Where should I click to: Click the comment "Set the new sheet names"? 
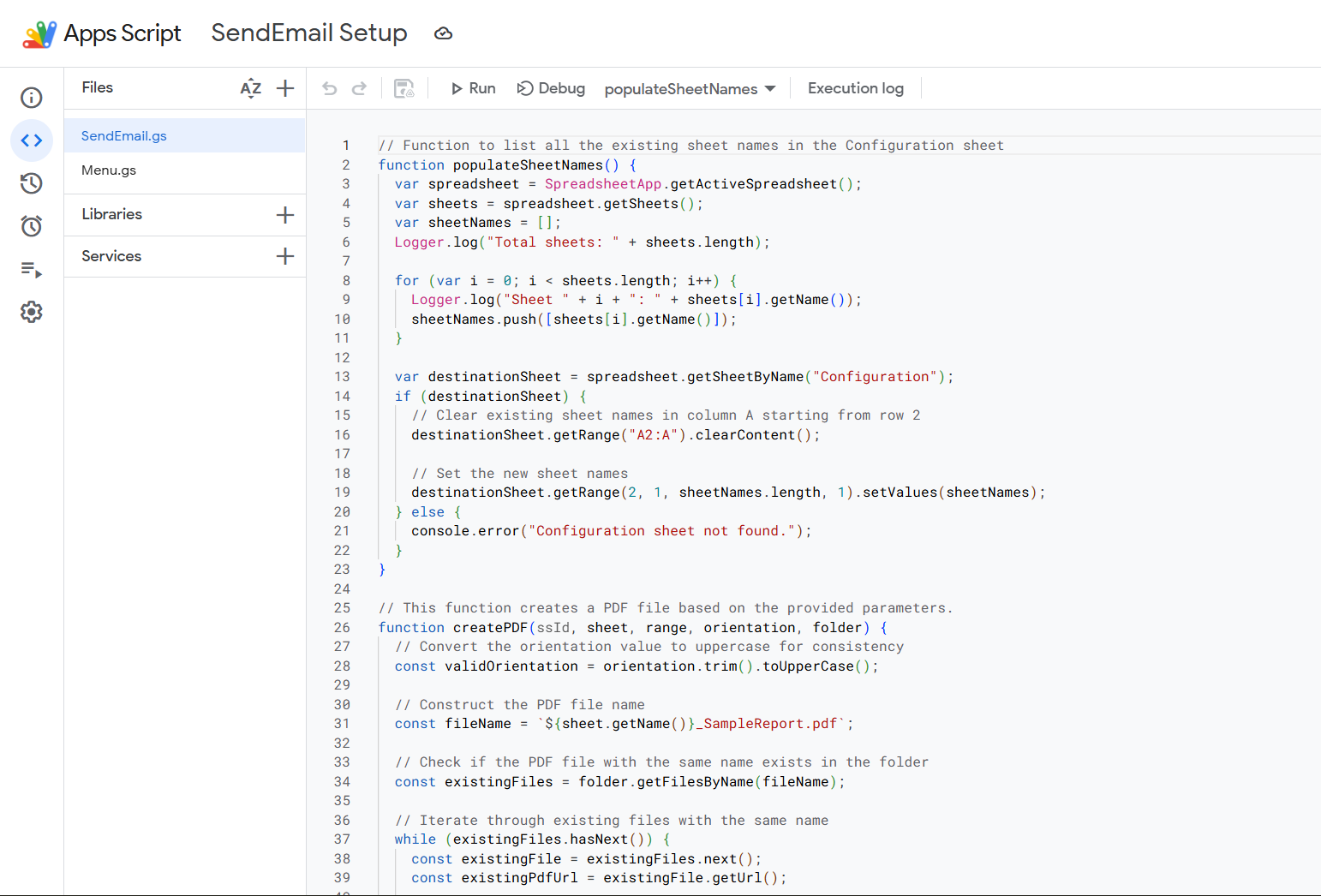[x=520, y=474]
